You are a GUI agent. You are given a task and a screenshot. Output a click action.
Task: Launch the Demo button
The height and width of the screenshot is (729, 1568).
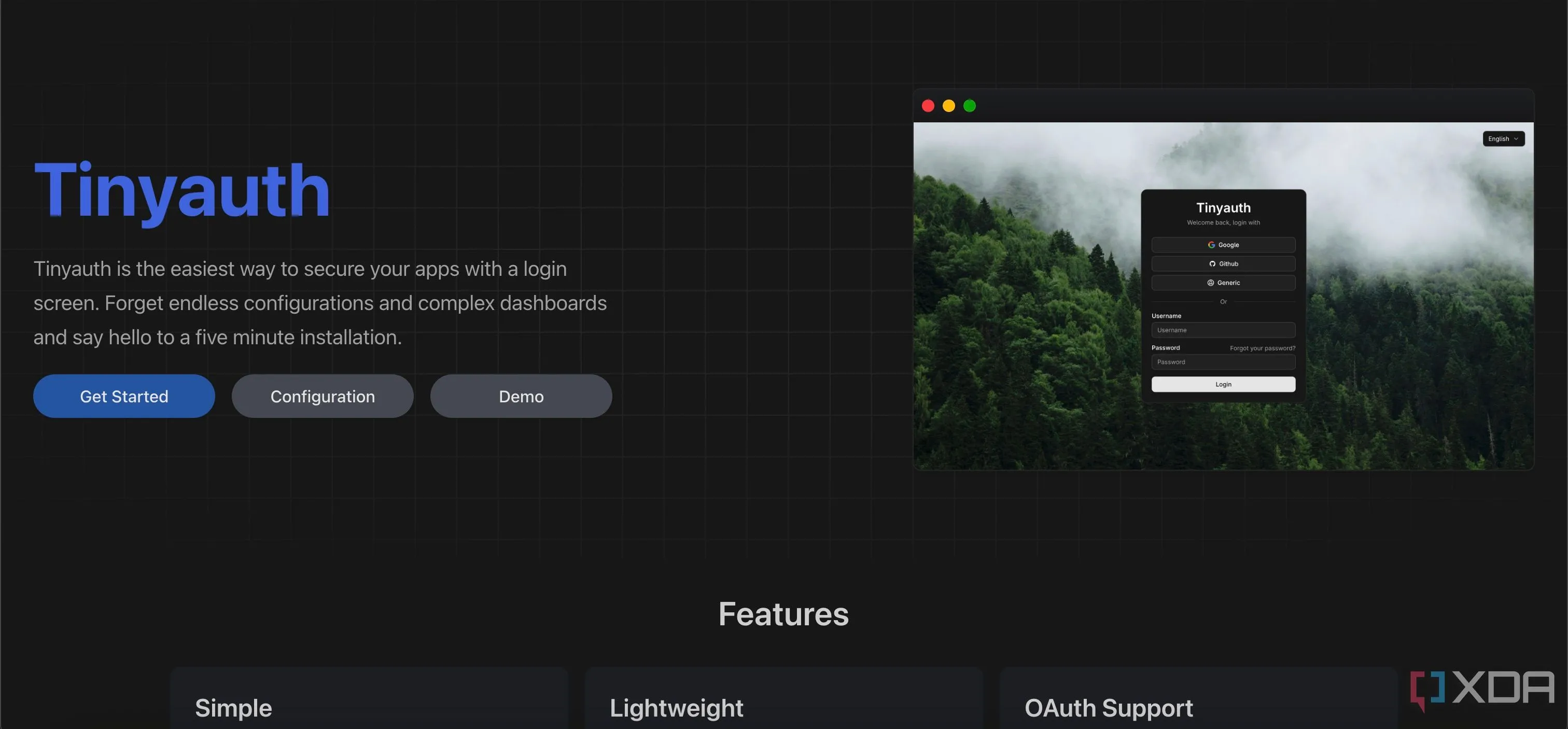521,396
